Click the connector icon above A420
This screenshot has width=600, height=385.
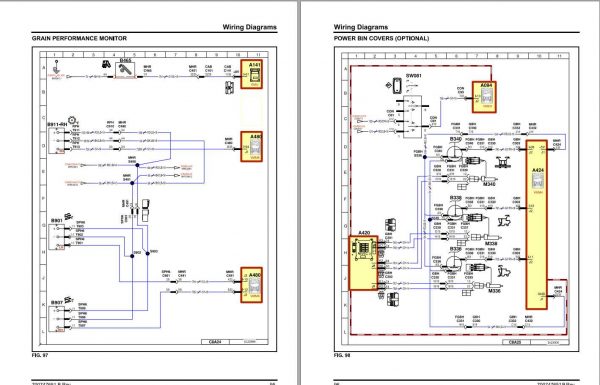pos(390,225)
